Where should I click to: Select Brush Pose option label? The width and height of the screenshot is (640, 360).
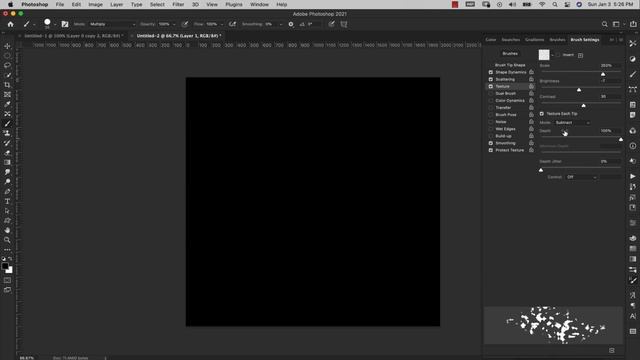coord(506,115)
